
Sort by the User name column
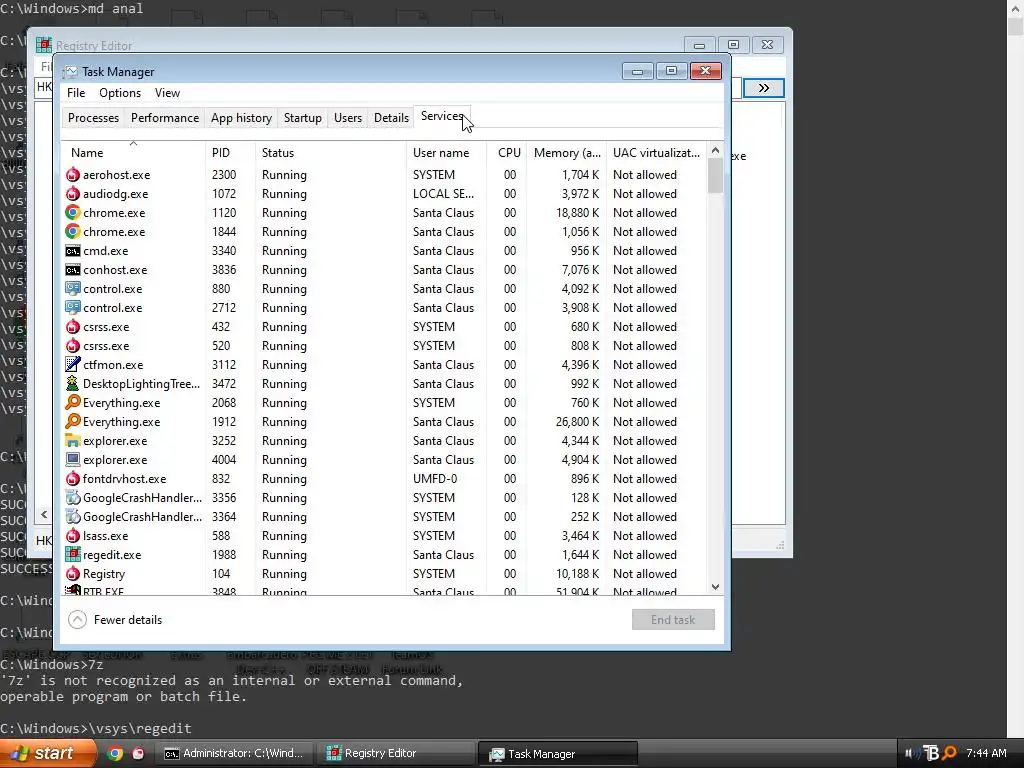pyautogui.click(x=447, y=153)
